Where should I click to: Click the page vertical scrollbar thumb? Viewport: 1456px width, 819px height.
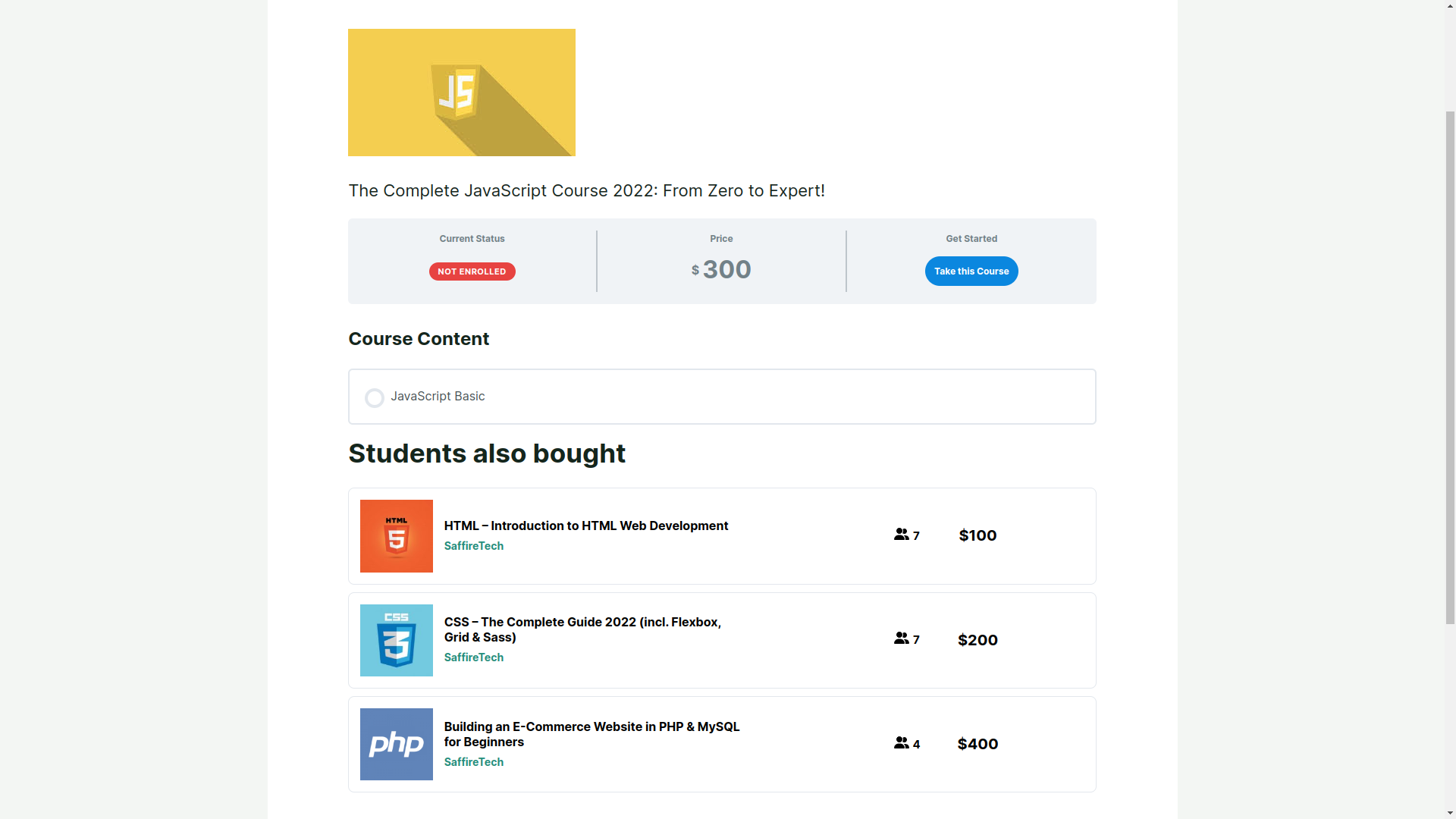[1450, 367]
